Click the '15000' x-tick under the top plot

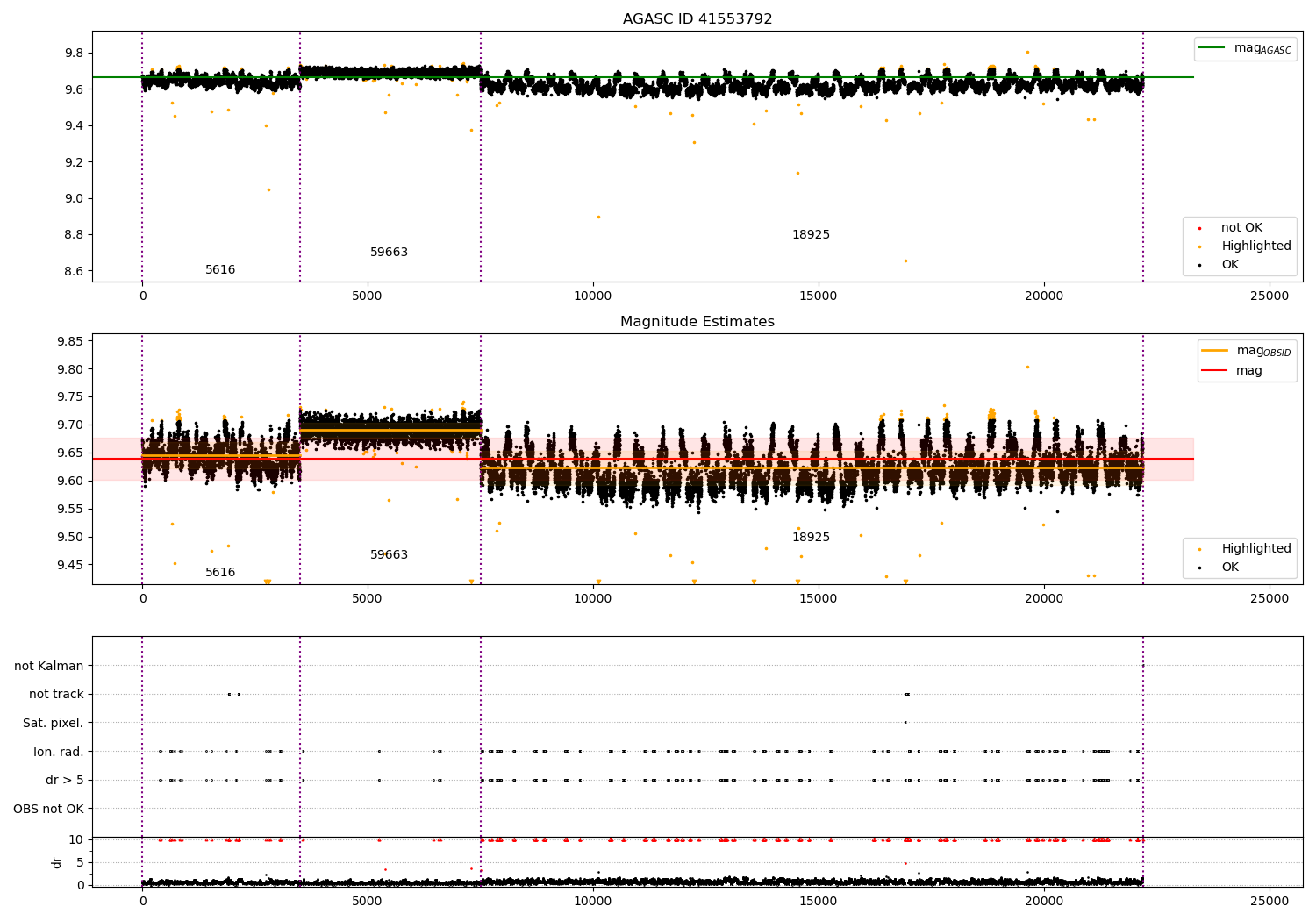coord(819,296)
